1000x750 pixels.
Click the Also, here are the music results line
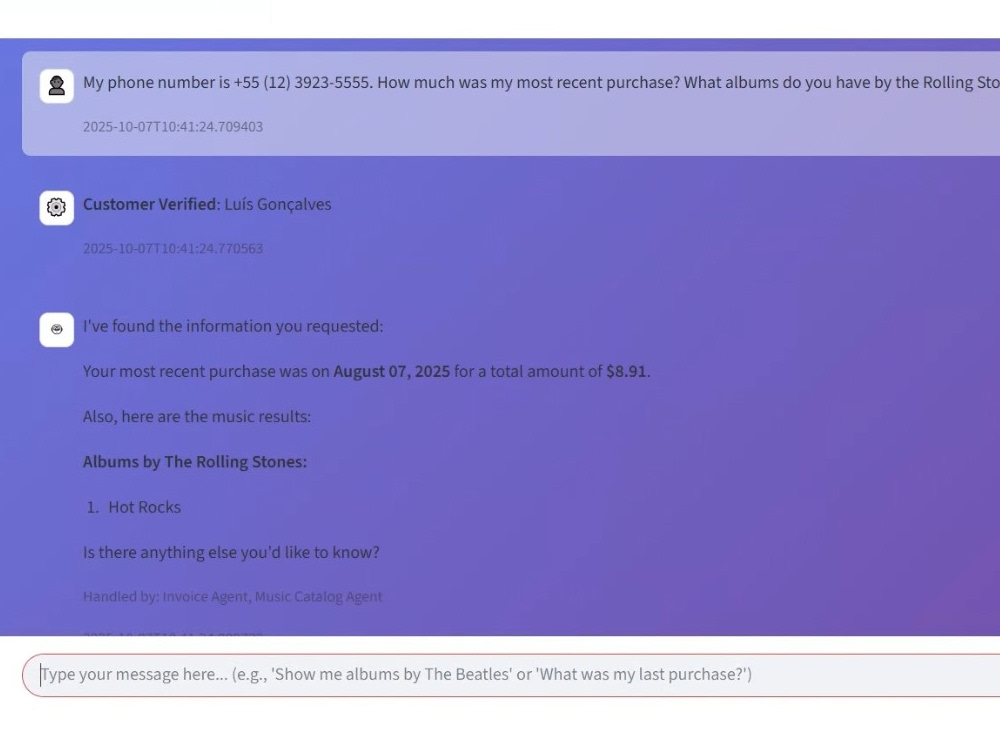pyautogui.click(x=197, y=417)
